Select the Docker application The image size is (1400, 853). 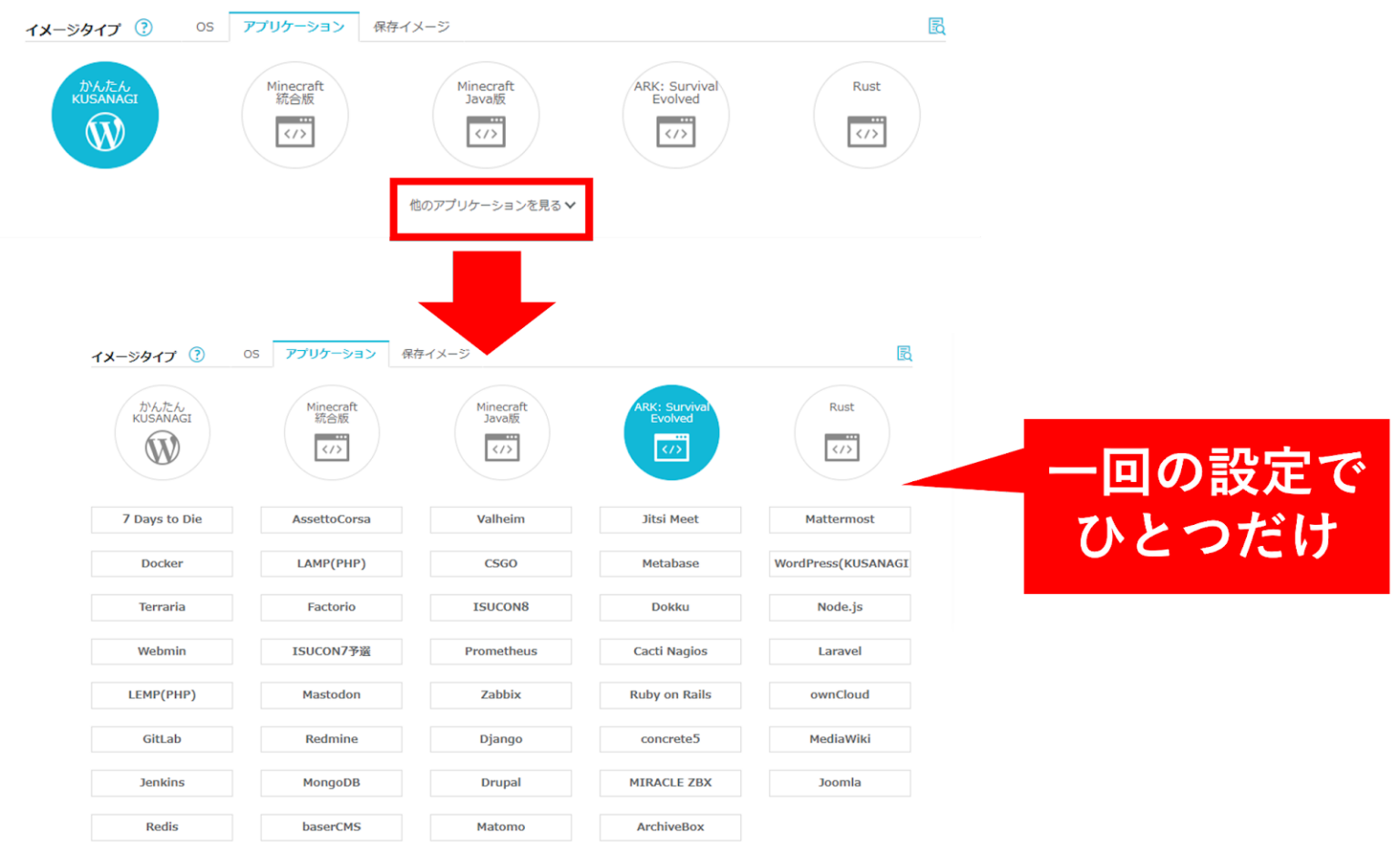[x=161, y=563]
